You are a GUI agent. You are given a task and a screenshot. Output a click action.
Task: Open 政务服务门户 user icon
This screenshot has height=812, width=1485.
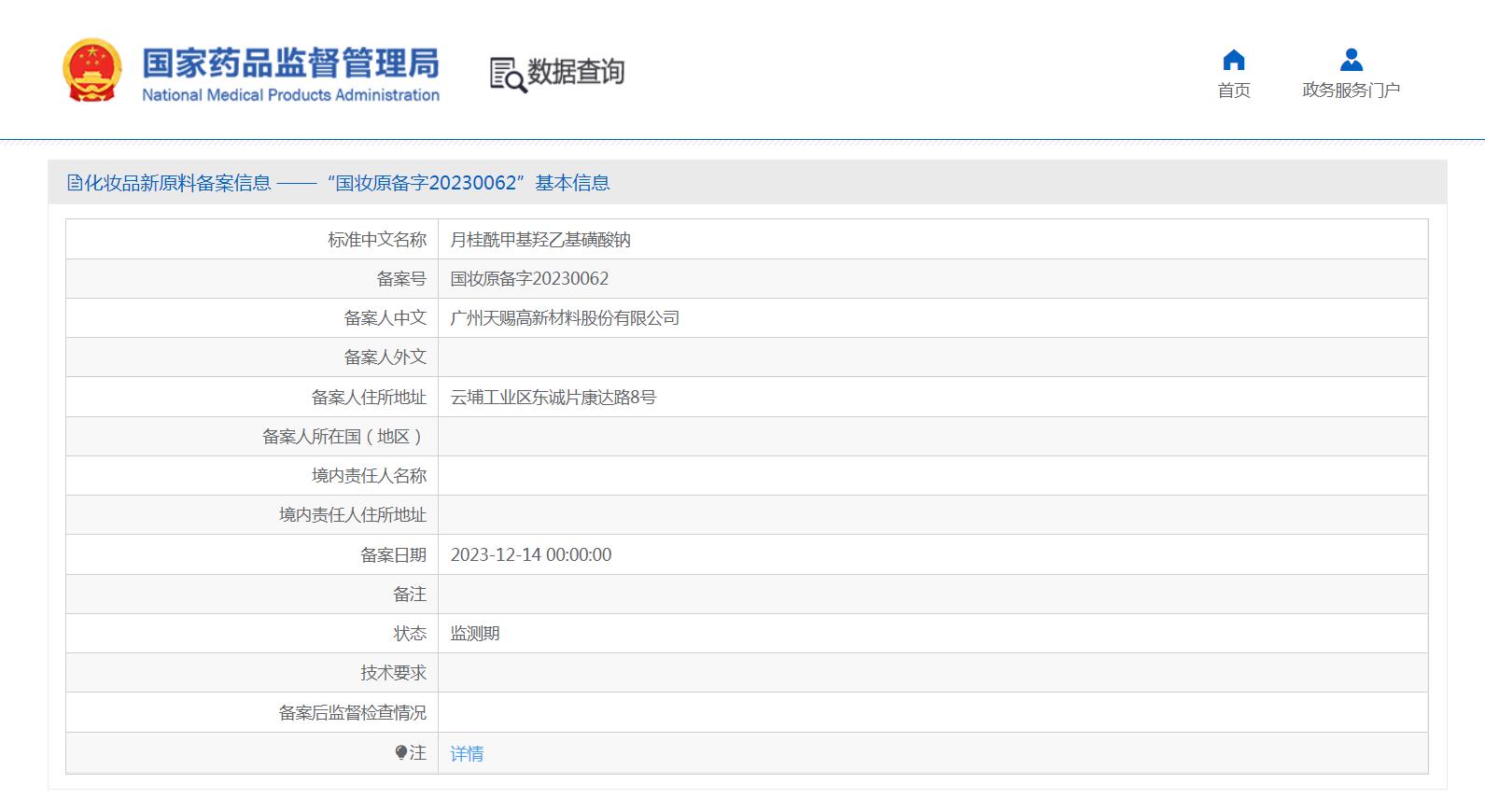coord(1351,61)
